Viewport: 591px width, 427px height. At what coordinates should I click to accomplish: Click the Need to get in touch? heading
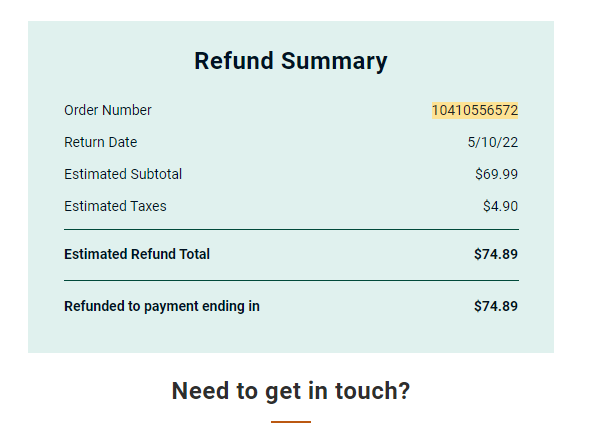(291, 391)
